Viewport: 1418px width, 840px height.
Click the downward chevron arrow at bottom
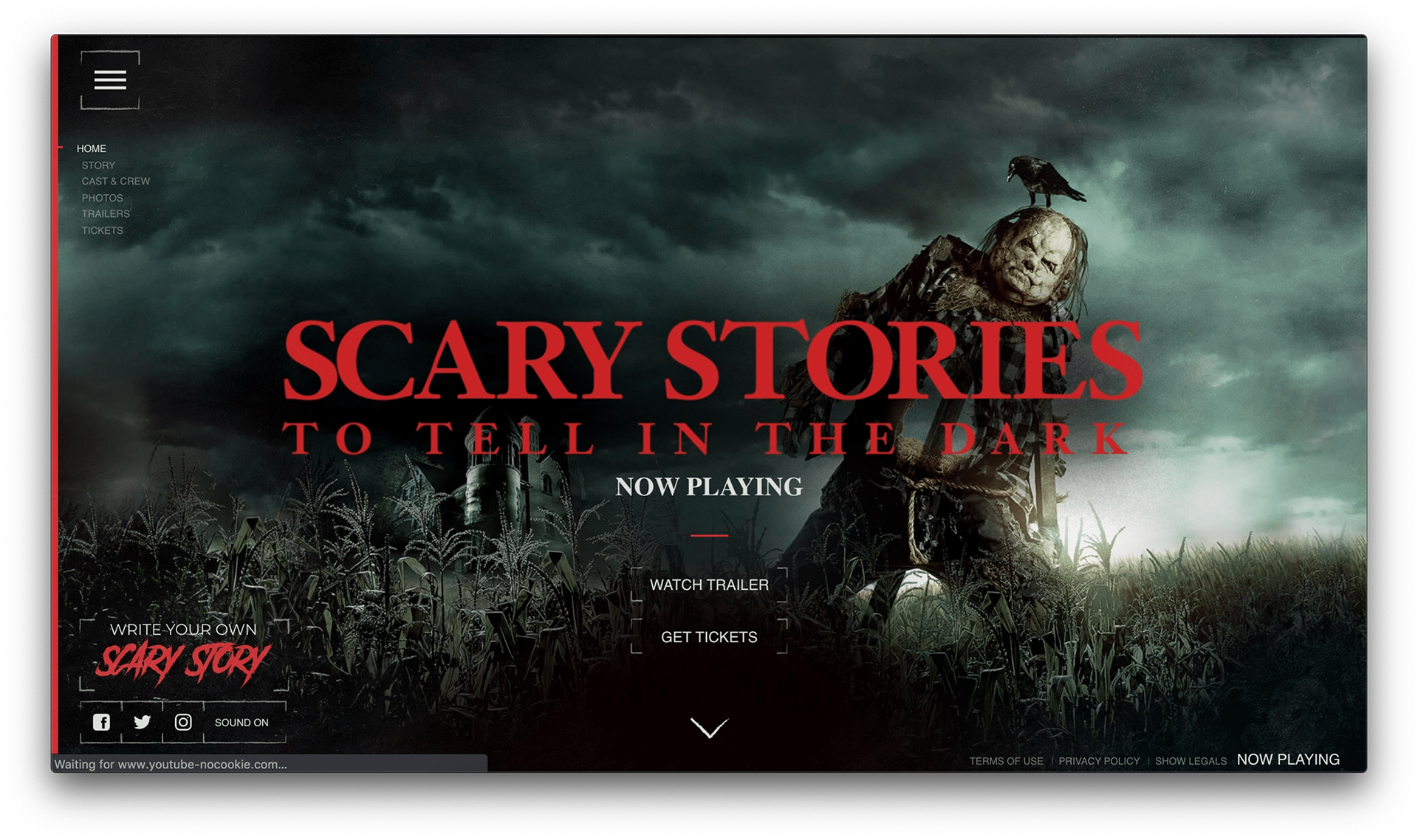pyautogui.click(x=709, y=728)
